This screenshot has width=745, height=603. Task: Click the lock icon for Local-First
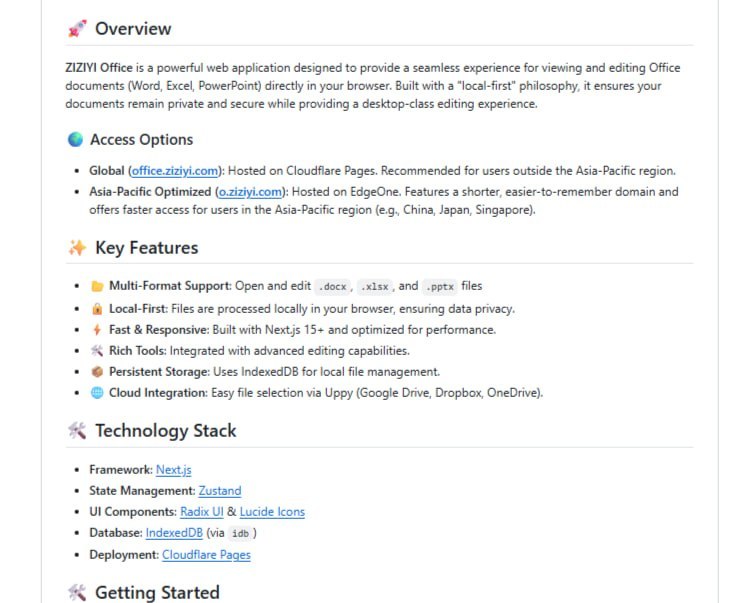coord(97,309)
